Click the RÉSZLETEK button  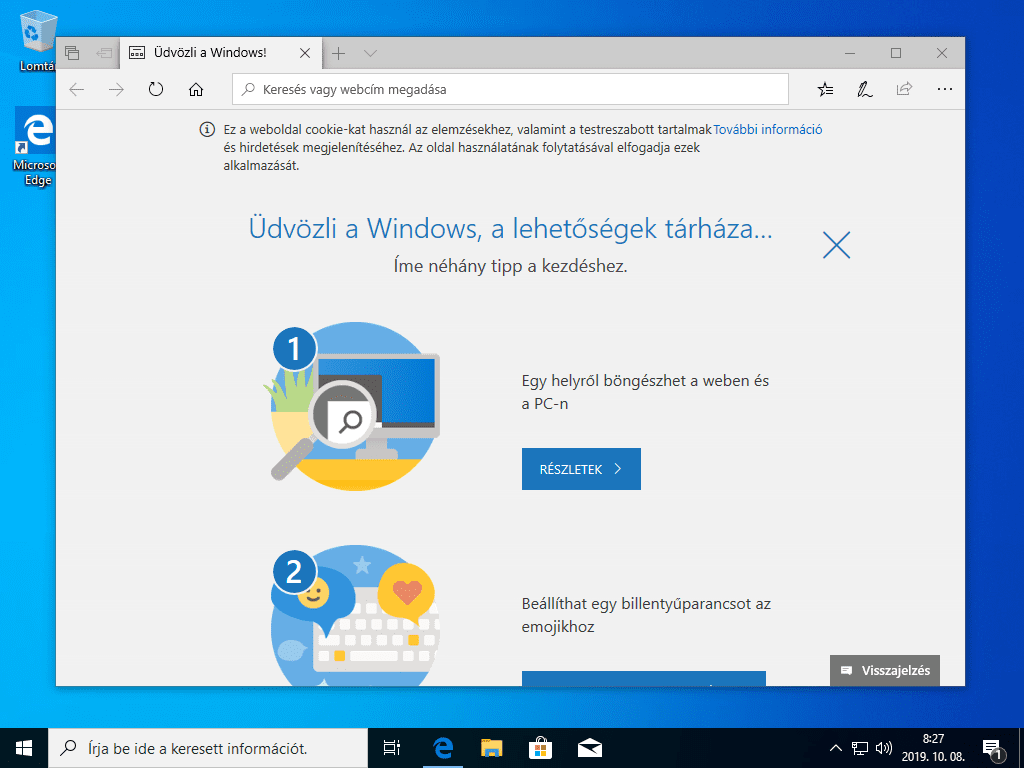coord(581,469)
